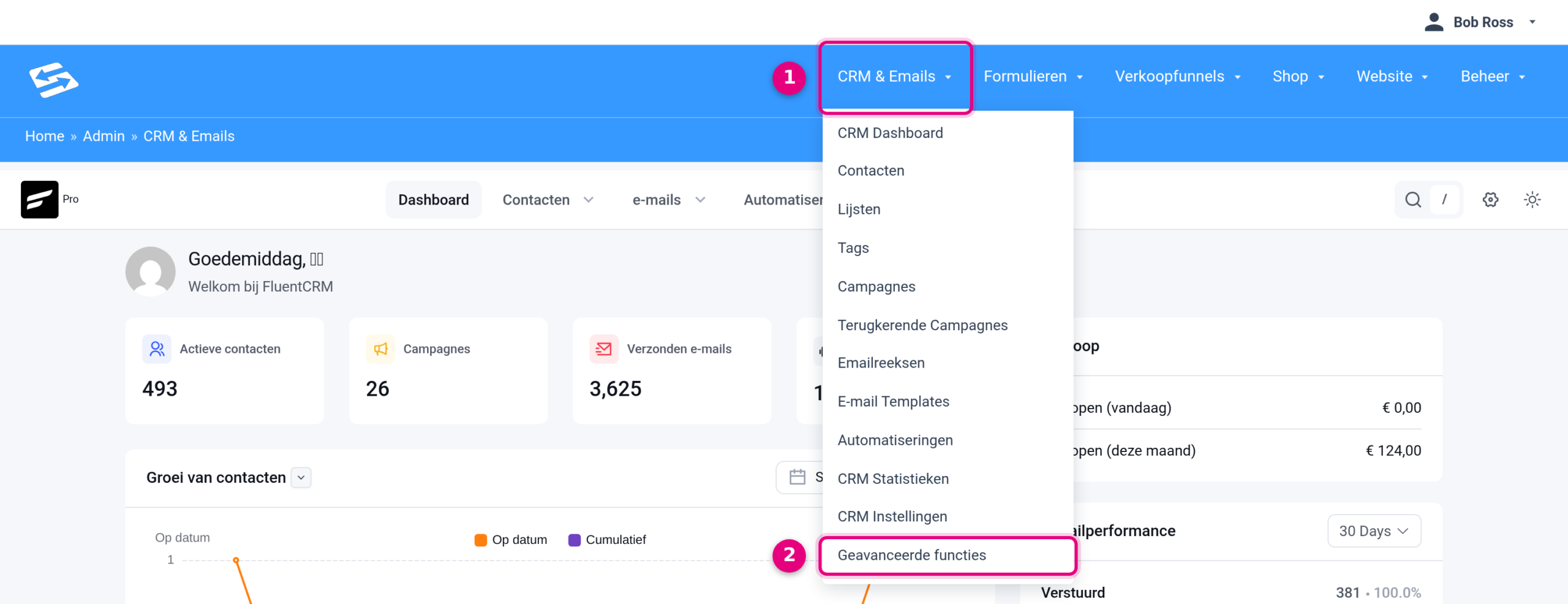Click the Verzonden e-mails envelope icon

click(604, 349)
